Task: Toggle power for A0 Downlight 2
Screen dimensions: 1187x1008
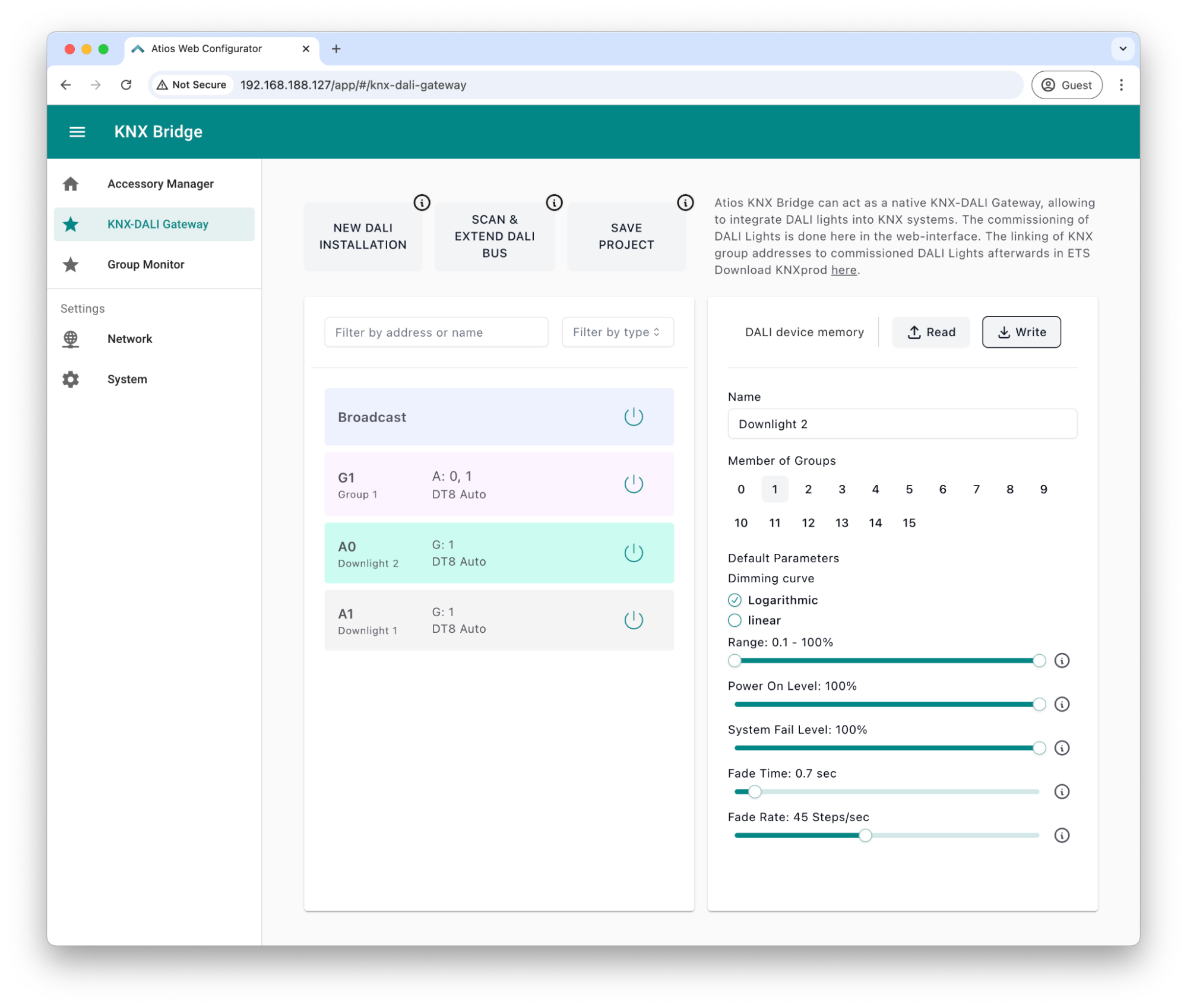Action: (634, 553)
